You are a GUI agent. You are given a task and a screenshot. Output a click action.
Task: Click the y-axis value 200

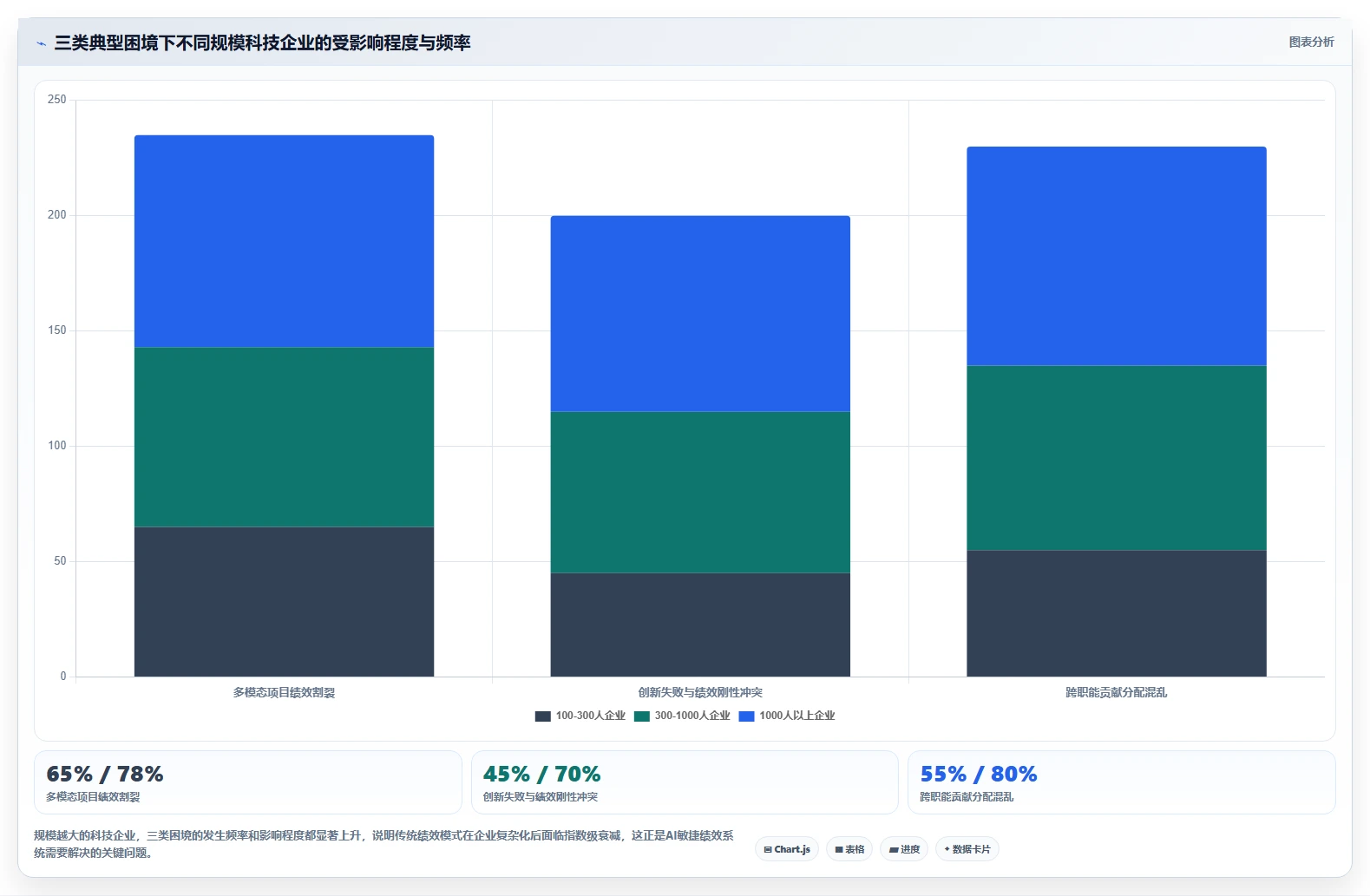point(57,215)
